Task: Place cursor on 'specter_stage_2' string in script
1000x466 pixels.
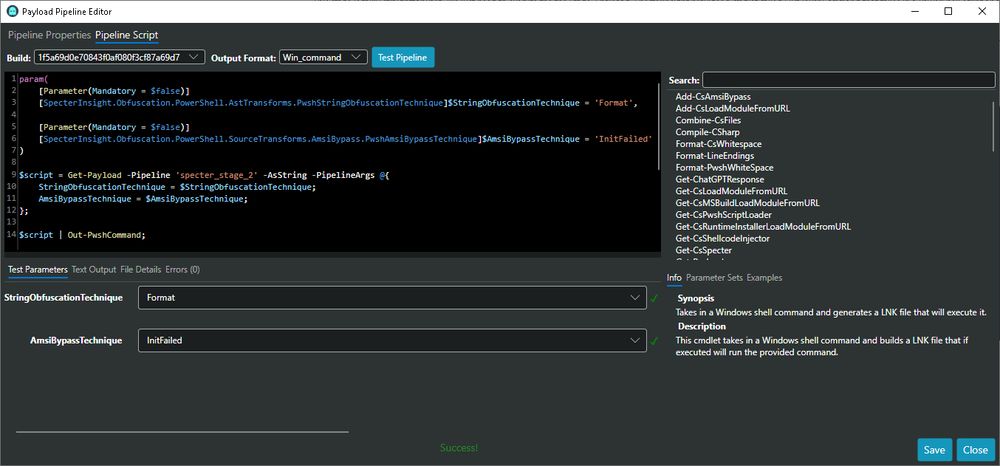Action: pos(217,175)
